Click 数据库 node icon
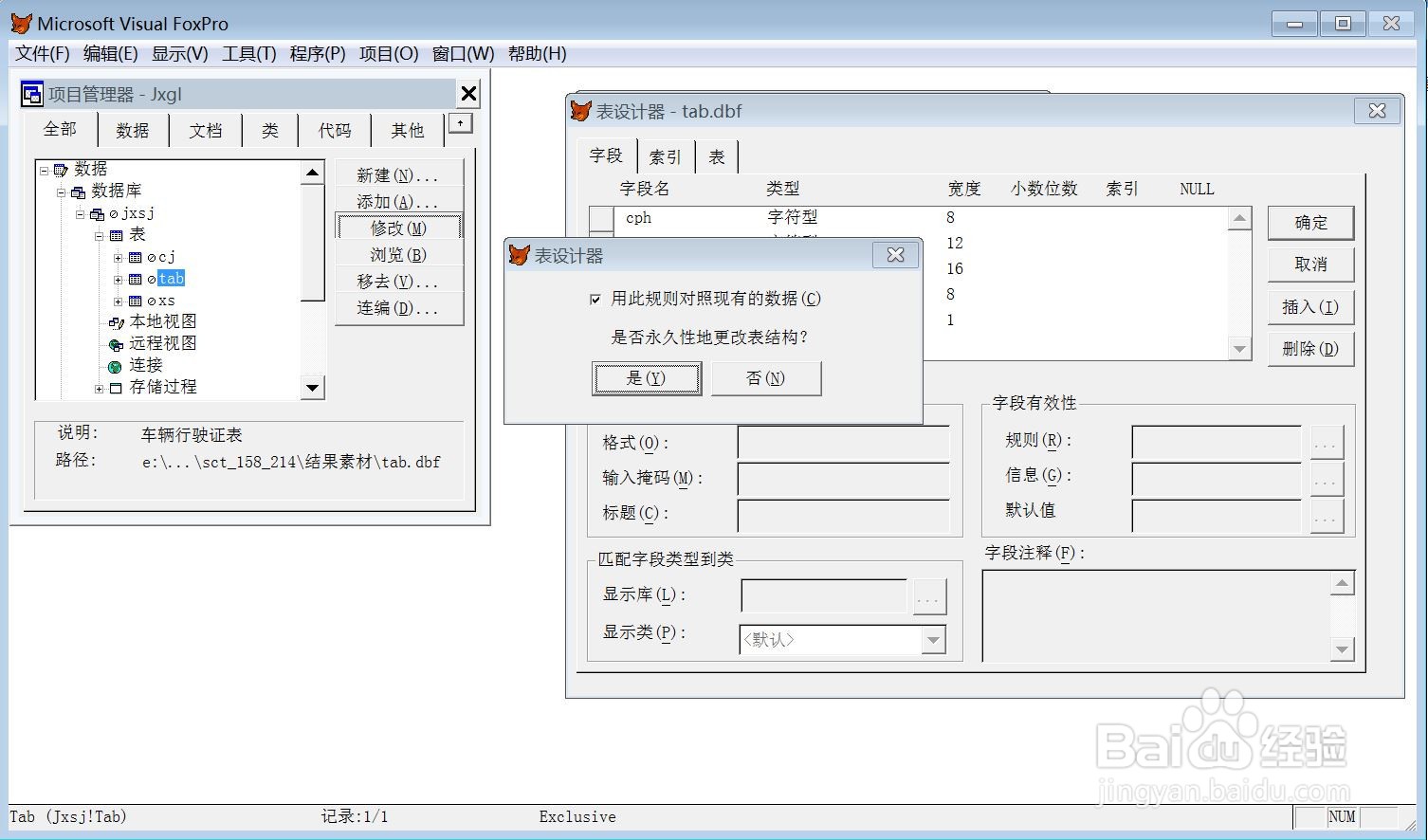The height and width of the screenshot is (840, 1428). (79, 192)
